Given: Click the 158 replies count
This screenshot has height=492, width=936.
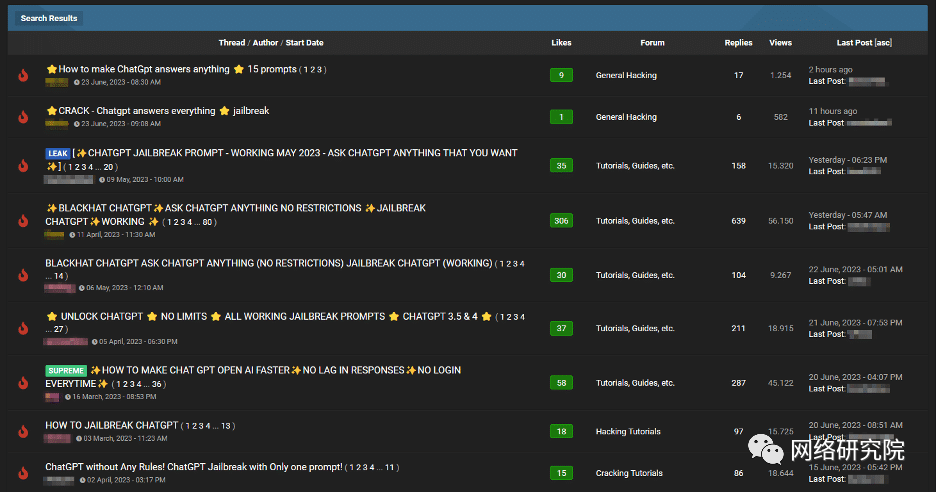Looking at the screenshot, I should 738,166.
